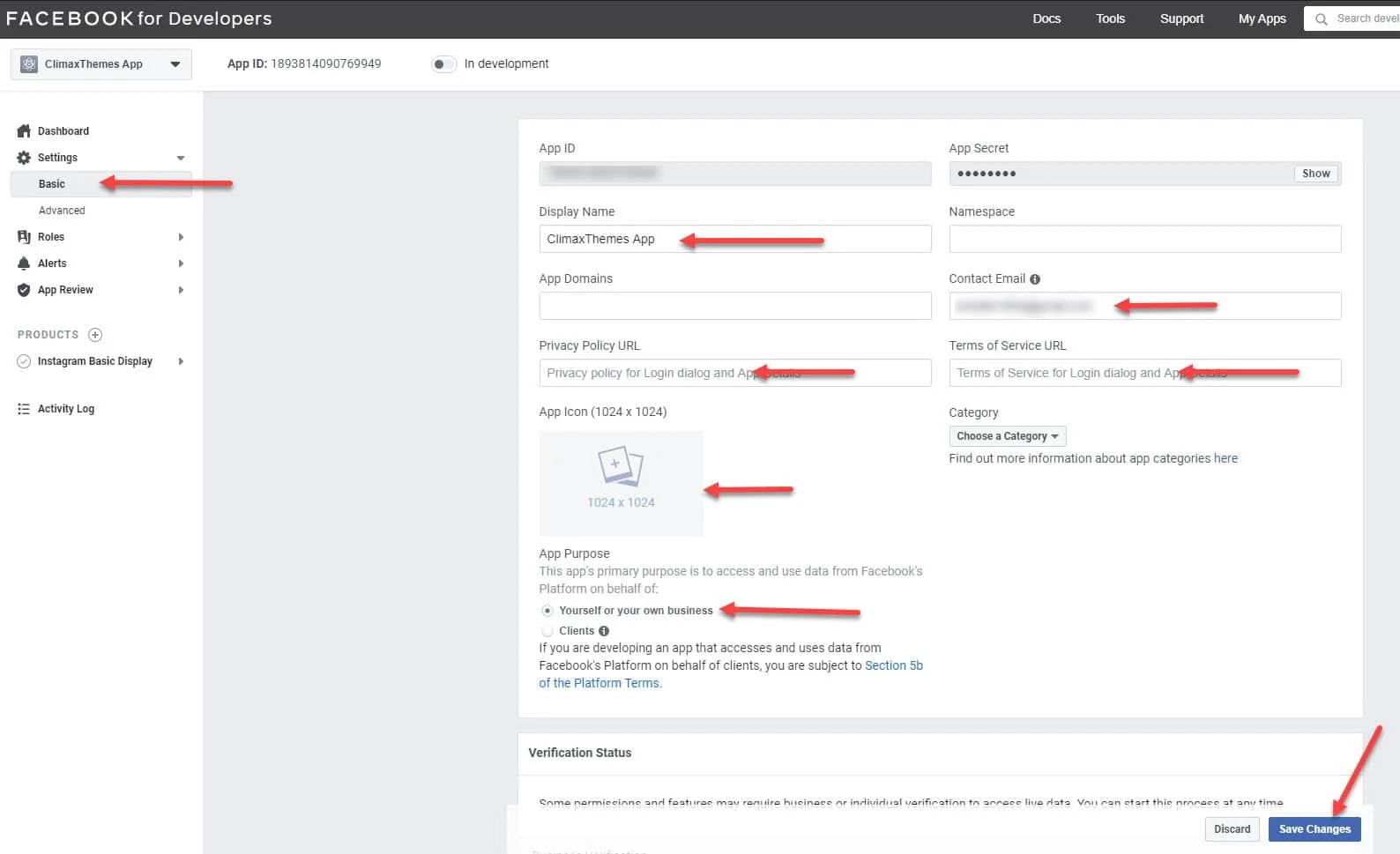
Task: Open the Docs menu
Action: click(x=1046, y=19)
